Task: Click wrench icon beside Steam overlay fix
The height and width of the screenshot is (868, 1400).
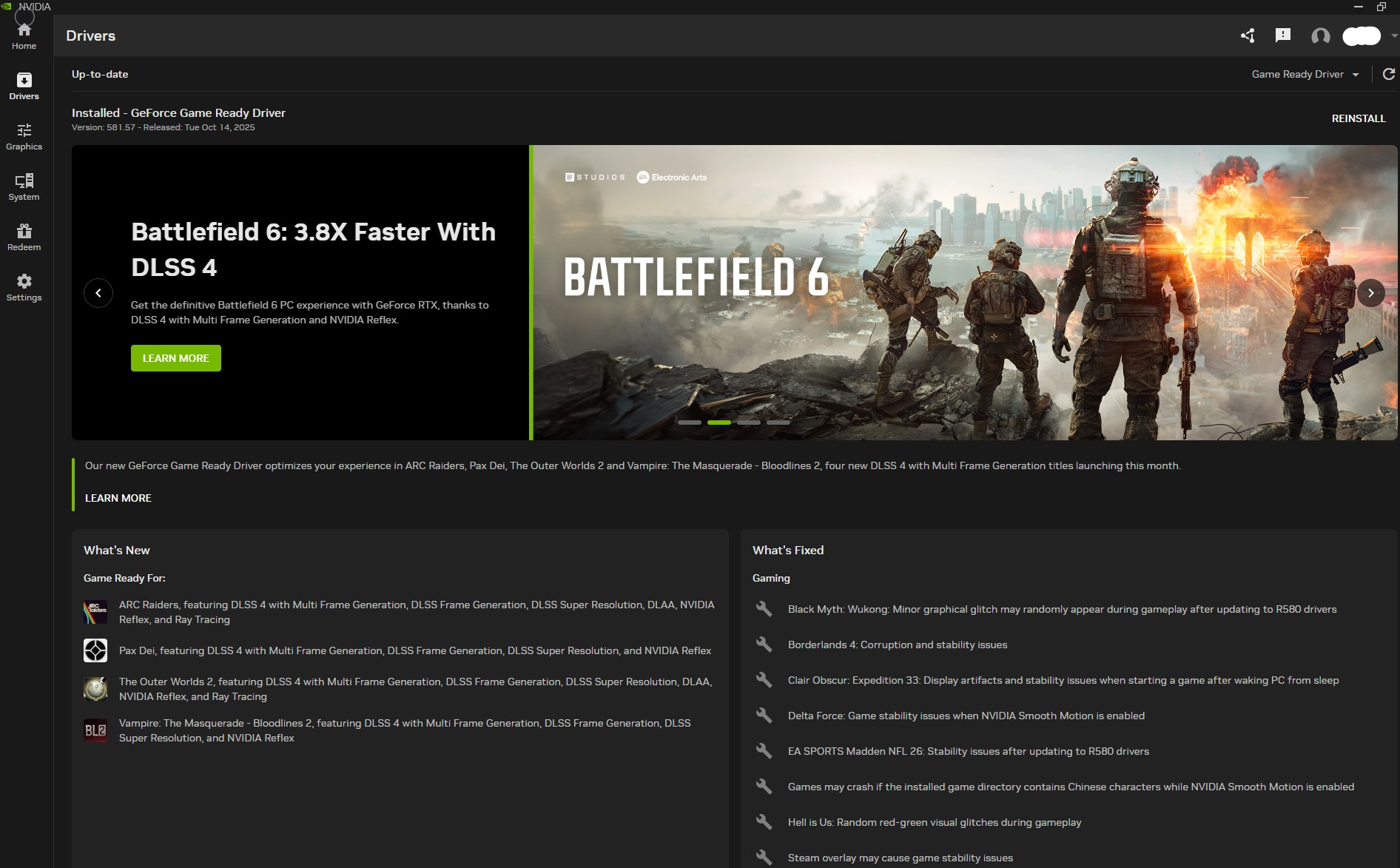Action: click(x=764, y=858)
